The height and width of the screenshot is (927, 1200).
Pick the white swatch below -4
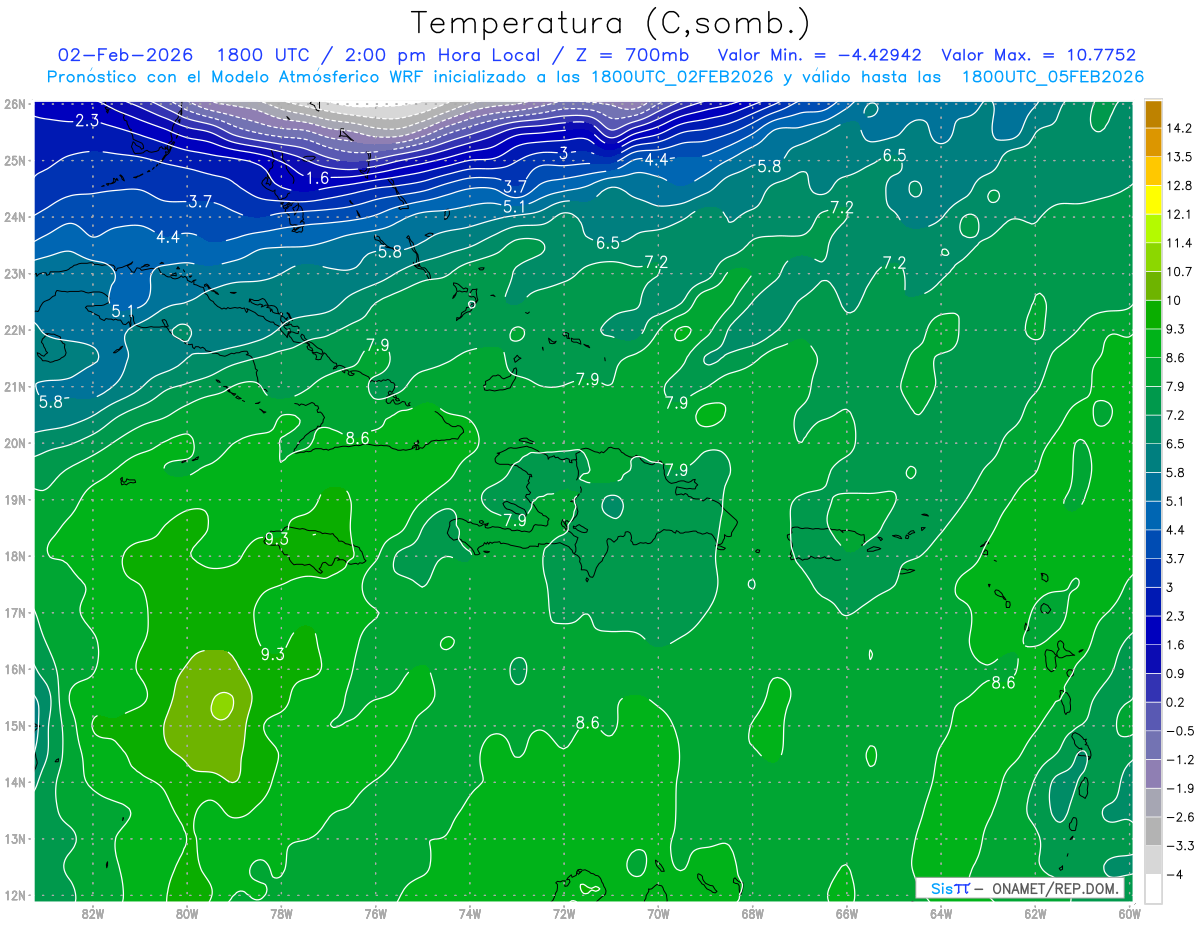pyautogui.click(x=1153, y=888)
